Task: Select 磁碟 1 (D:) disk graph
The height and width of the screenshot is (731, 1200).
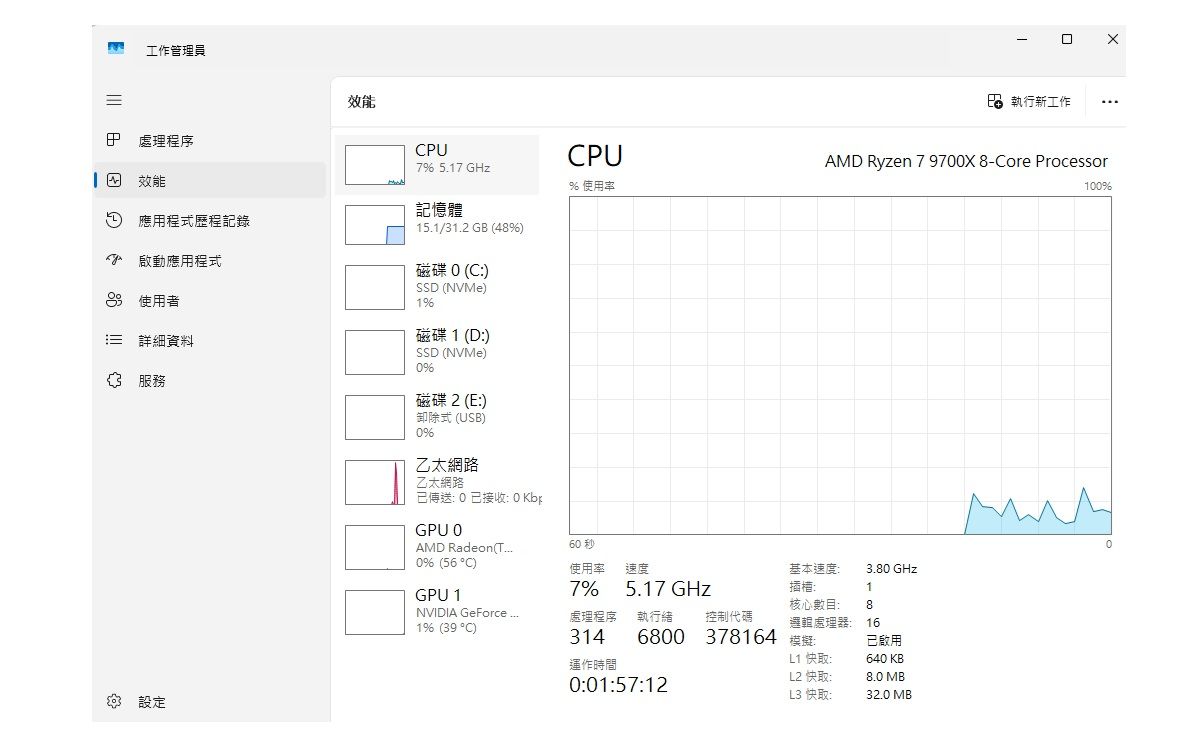Action: tap(375, 352)
